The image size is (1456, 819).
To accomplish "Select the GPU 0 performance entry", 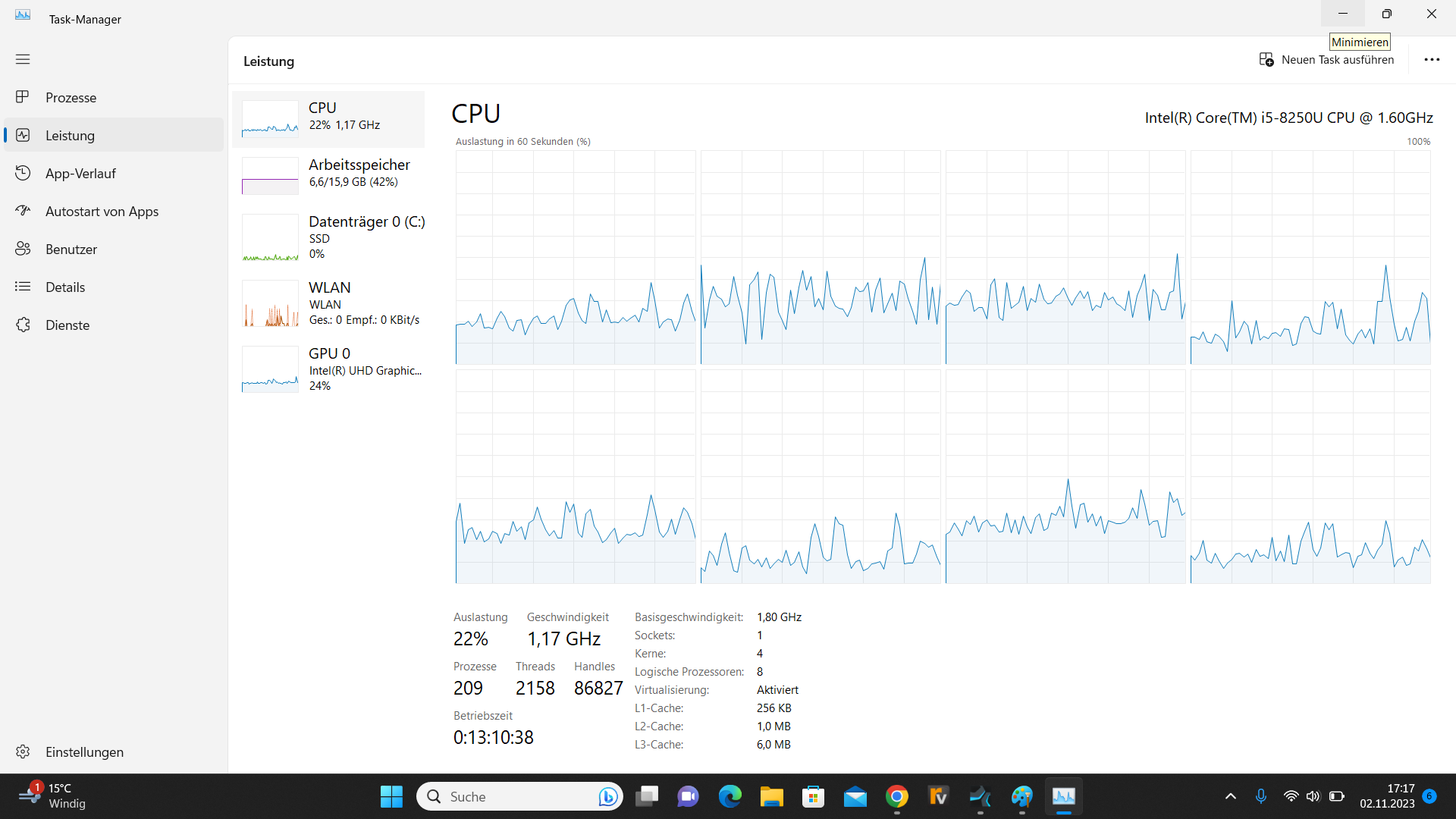I will click(x=329, y=369).
